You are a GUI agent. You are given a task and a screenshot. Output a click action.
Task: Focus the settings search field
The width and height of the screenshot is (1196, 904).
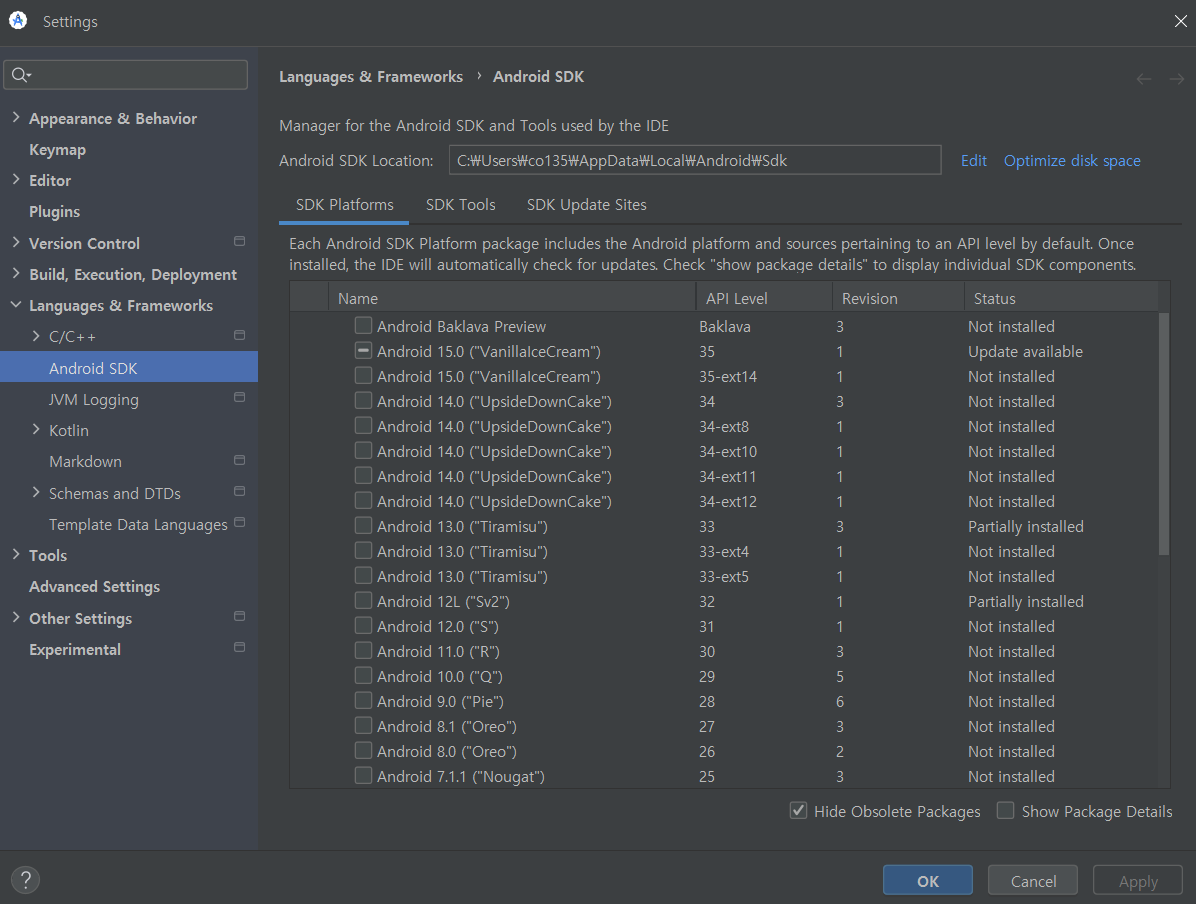pyautogui.click(x=126, y=75)
